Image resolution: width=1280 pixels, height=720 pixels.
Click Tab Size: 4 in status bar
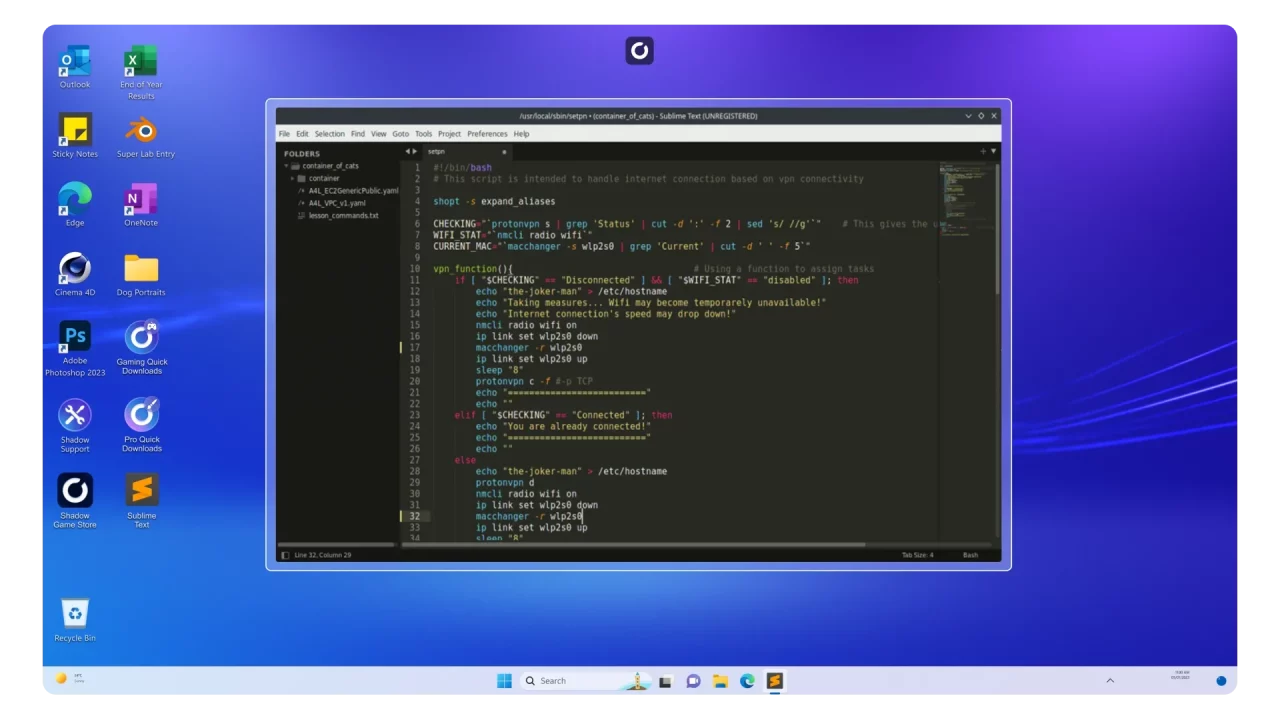pos(917,555)
